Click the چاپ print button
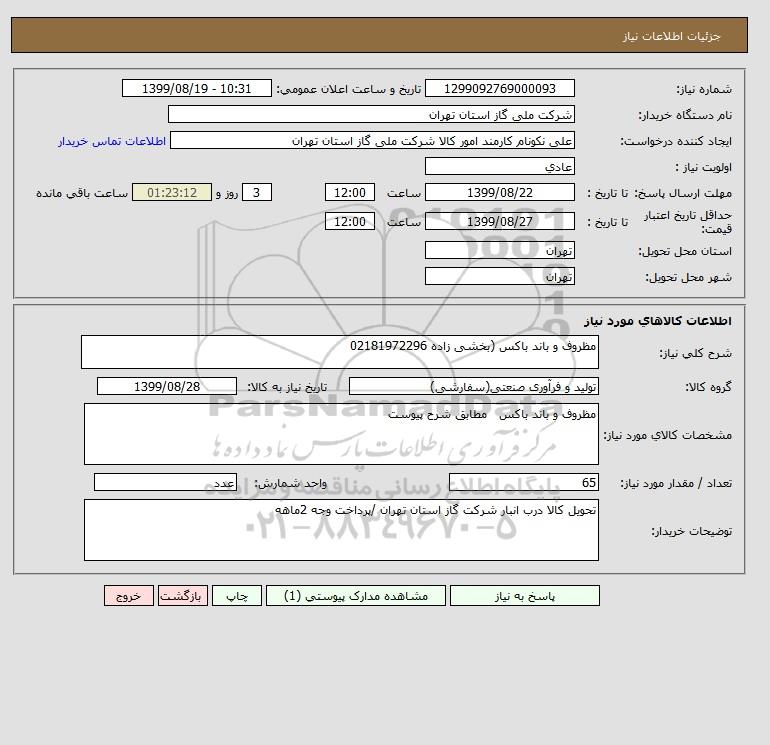 [x=237, y=596]
